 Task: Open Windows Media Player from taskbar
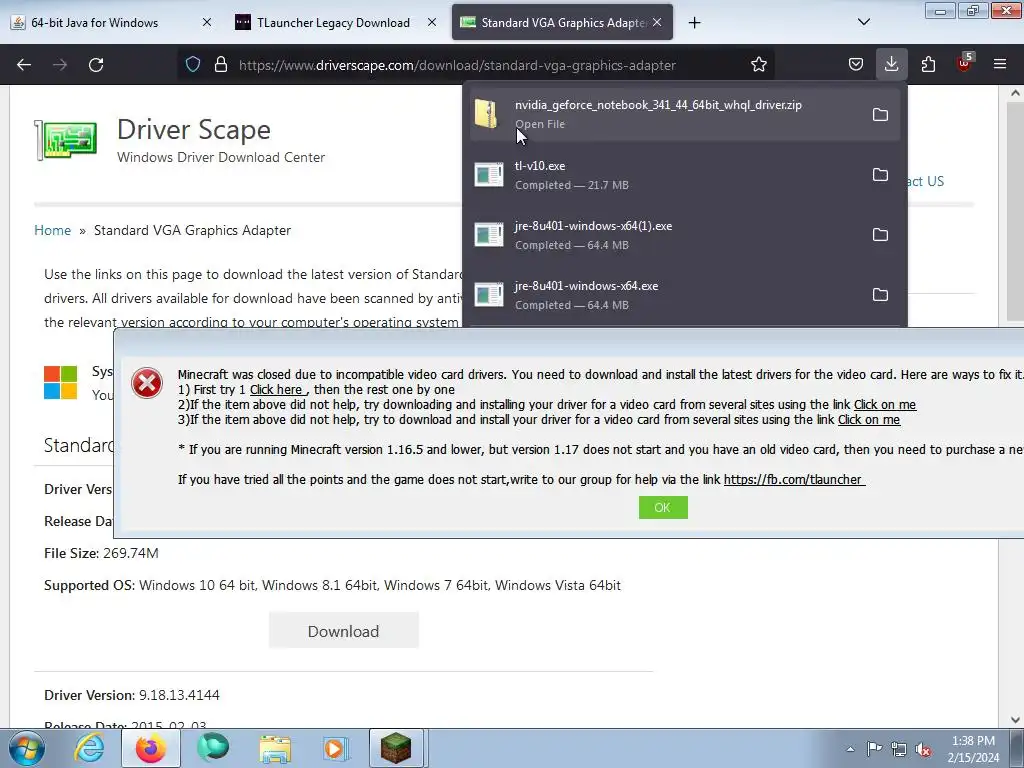point(336,749)
